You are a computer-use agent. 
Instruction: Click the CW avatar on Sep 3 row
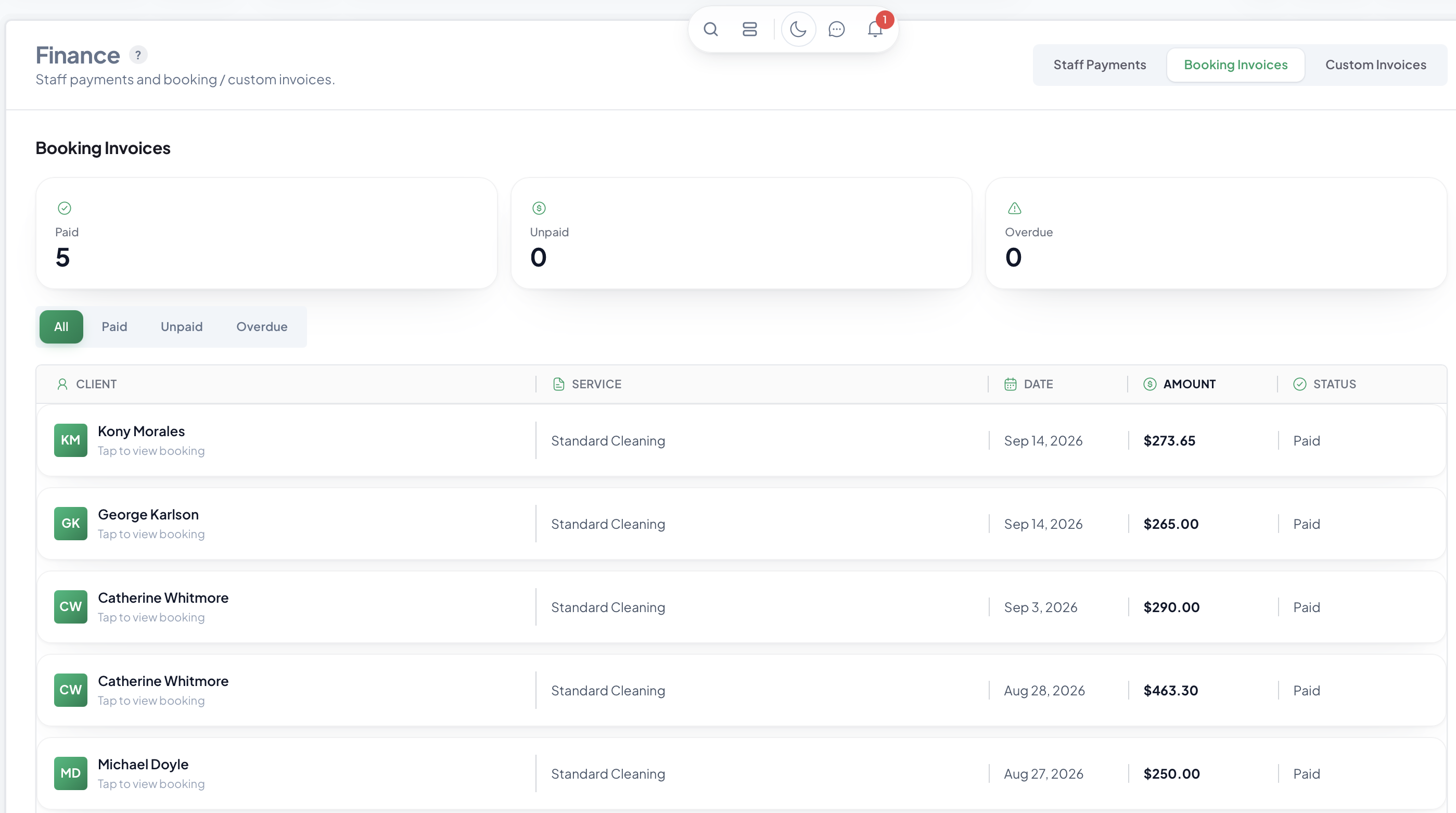pos(71,607)
